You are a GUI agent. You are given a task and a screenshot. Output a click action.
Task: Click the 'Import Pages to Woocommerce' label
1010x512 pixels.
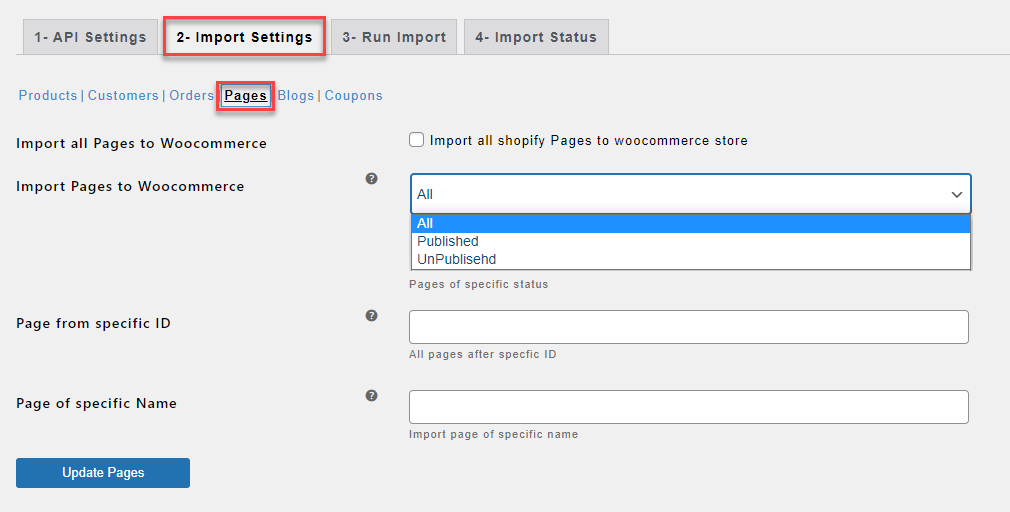130,187
